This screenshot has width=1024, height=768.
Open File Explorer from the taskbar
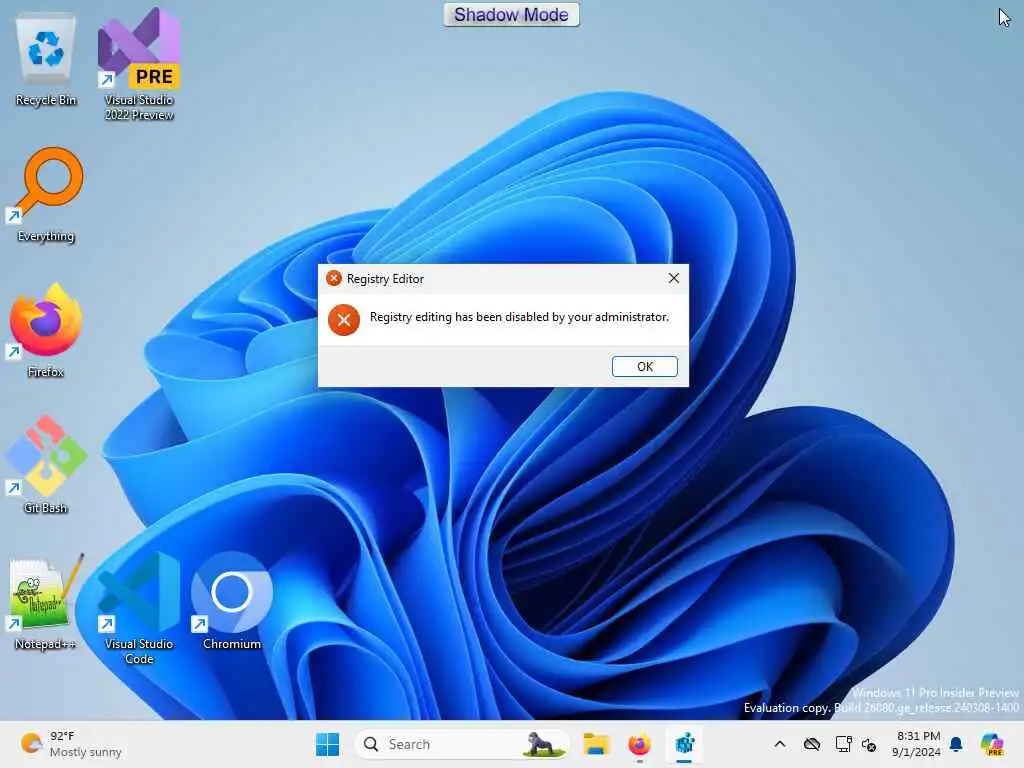(596, 744)
